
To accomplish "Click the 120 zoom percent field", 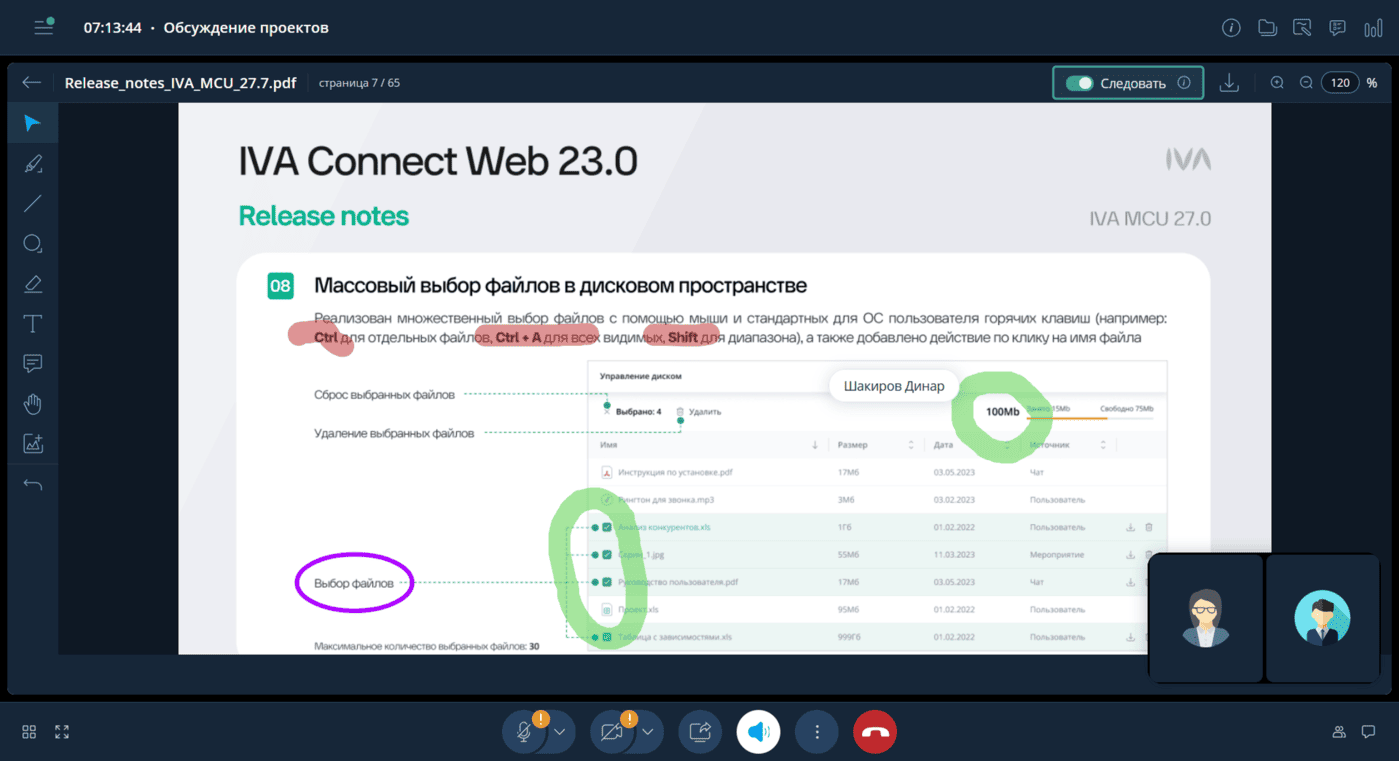I will coord(1340,83).
